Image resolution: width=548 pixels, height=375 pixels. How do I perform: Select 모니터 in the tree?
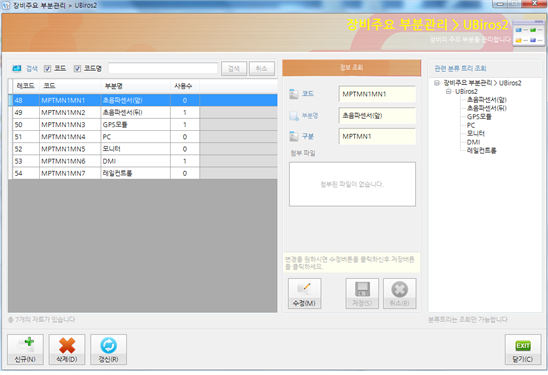click(x=476, y=134)
